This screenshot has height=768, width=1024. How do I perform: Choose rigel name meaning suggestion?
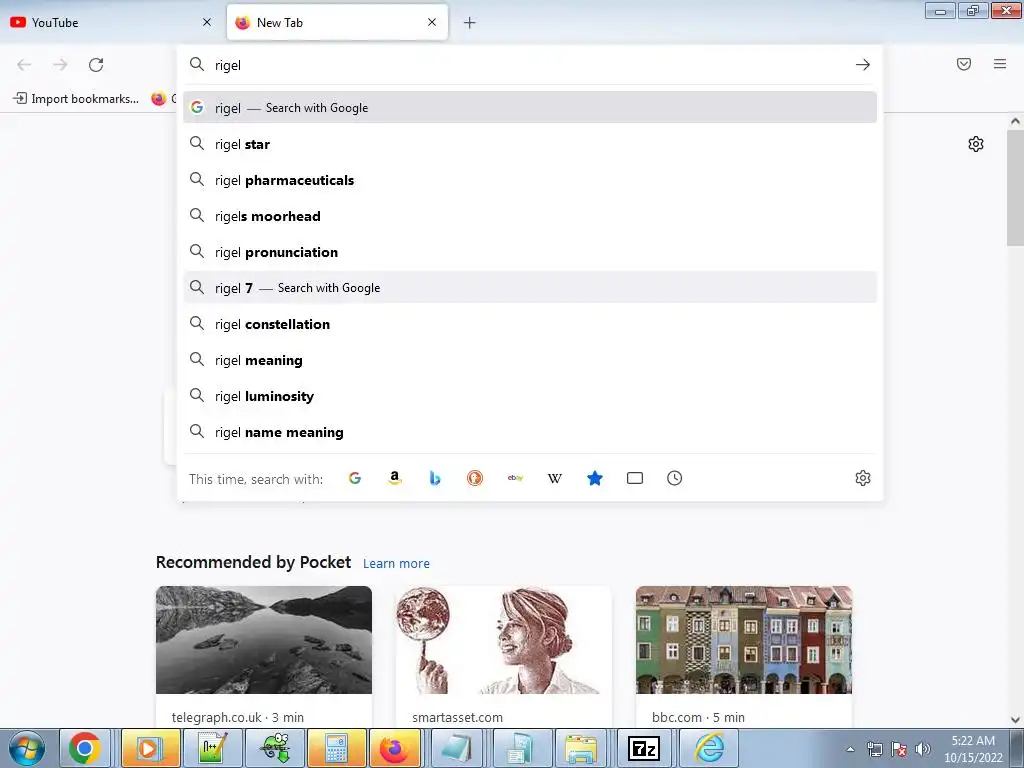point(530,432)
